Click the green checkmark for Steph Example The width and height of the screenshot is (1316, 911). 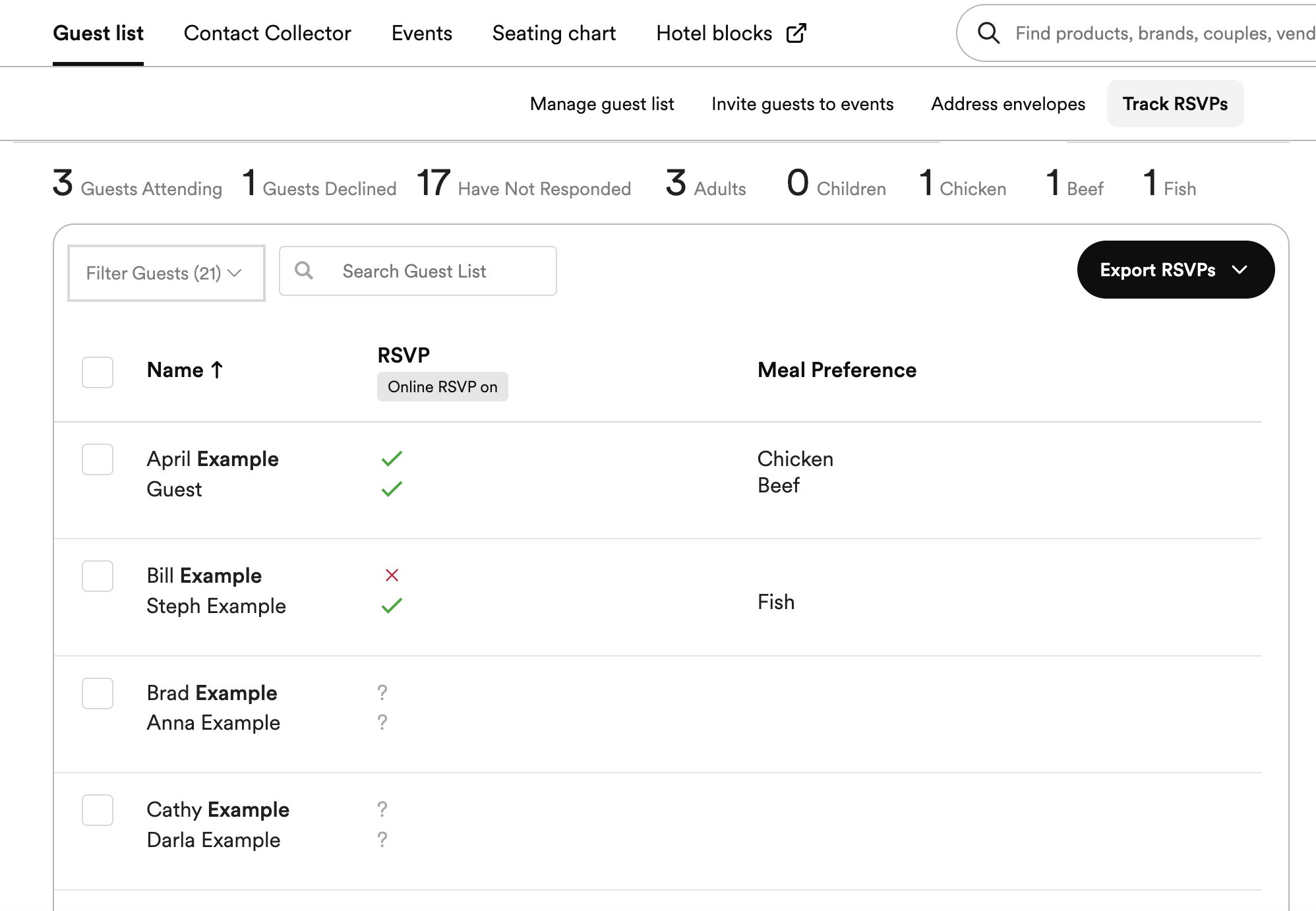coord(391,606)
